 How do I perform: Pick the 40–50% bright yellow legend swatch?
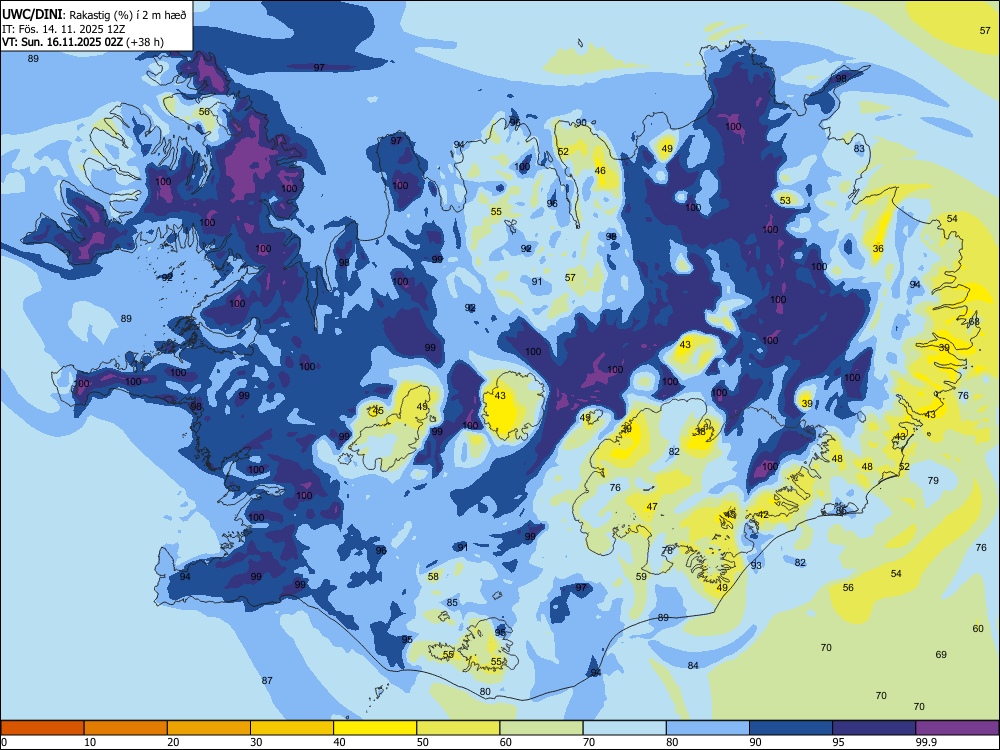[x=375, y=728]
